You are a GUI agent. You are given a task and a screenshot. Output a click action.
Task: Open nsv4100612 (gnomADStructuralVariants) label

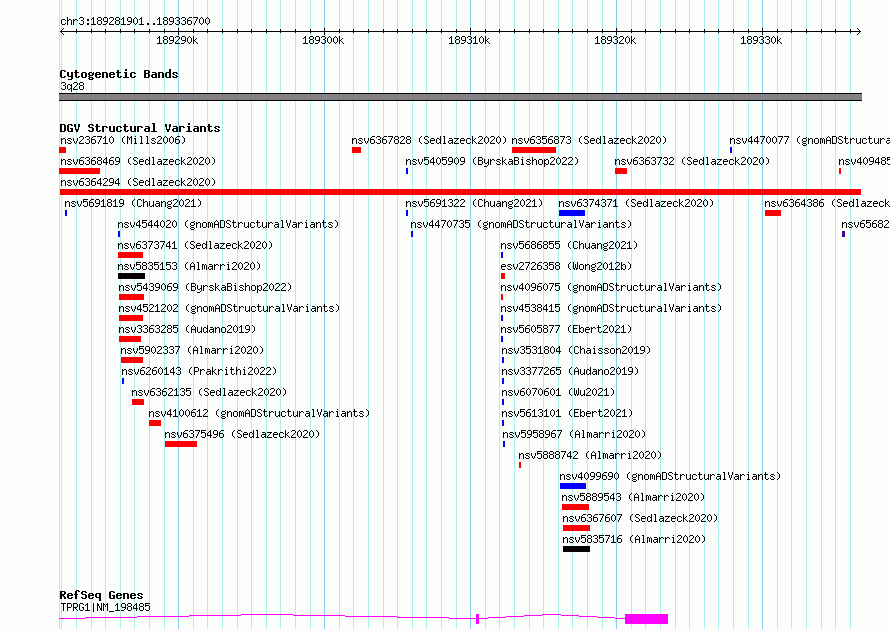click(x=259, y=413)
